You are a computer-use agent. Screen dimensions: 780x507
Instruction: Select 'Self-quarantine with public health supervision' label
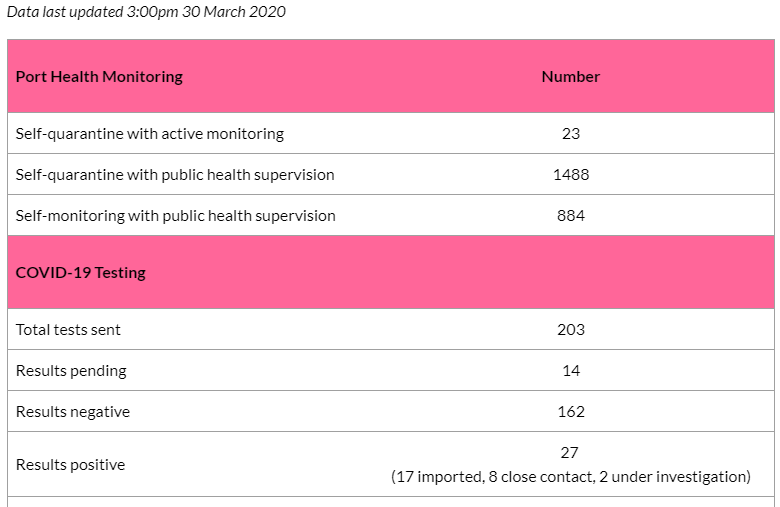pos(175,175)
